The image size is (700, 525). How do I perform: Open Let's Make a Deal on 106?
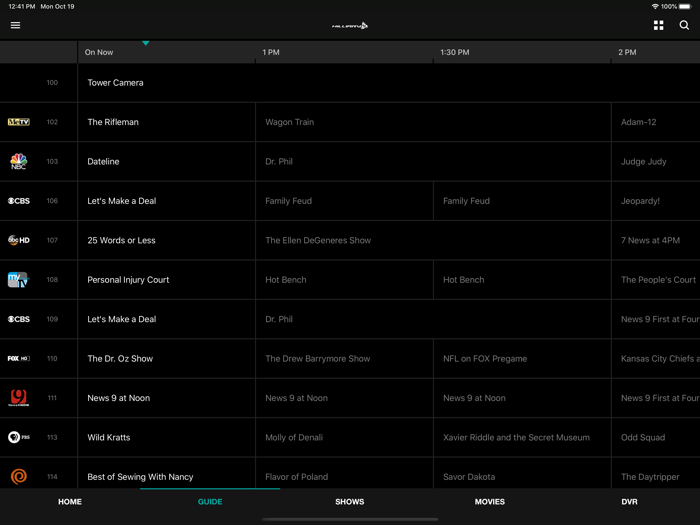pos(167,201)
